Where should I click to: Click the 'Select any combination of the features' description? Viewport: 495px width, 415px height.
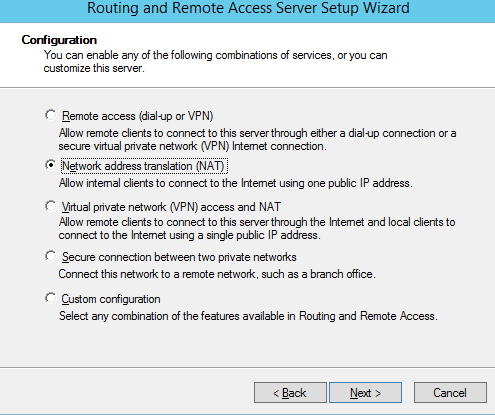tap(248, 316)
